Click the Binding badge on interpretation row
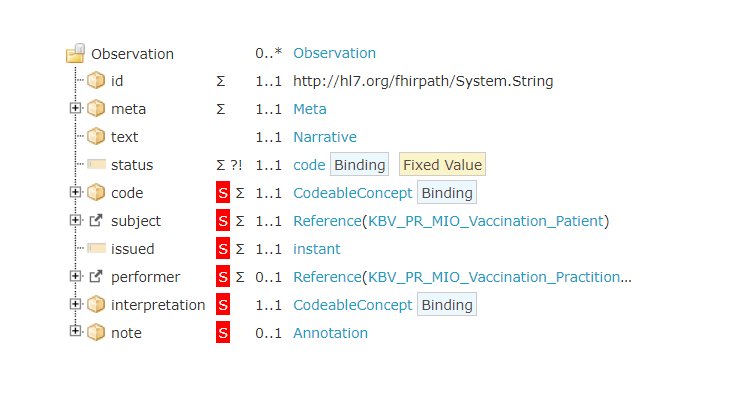755x411 pixels. (x=446, y=305)
